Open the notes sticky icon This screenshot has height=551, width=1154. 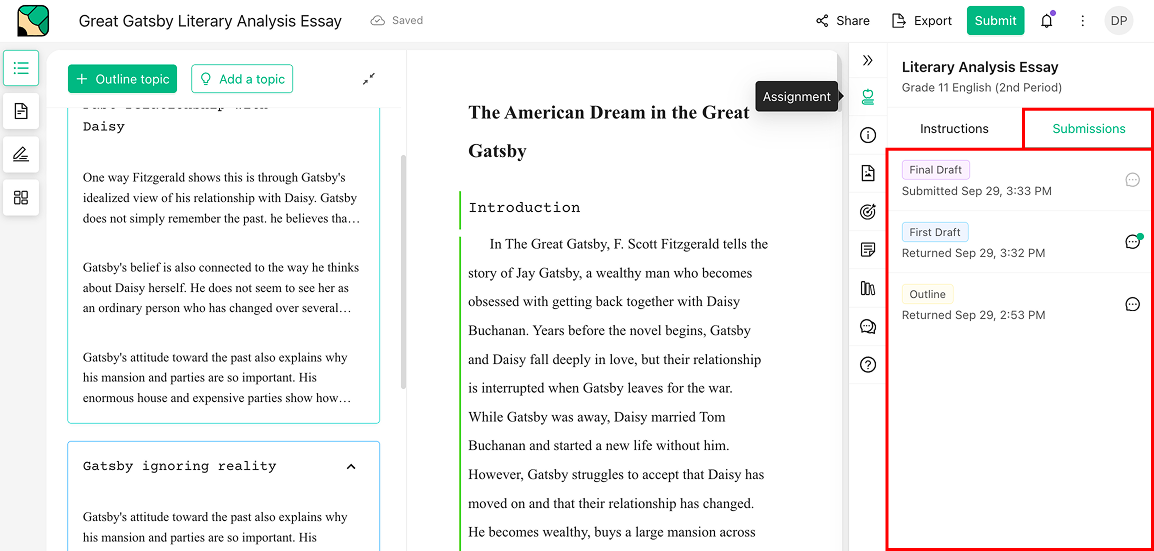[x=868, y=249]
